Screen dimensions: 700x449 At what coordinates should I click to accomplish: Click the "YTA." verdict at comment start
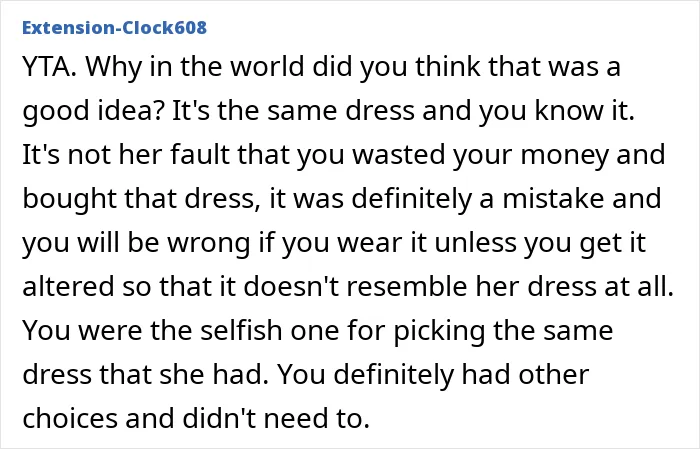(x=49, y=67)
